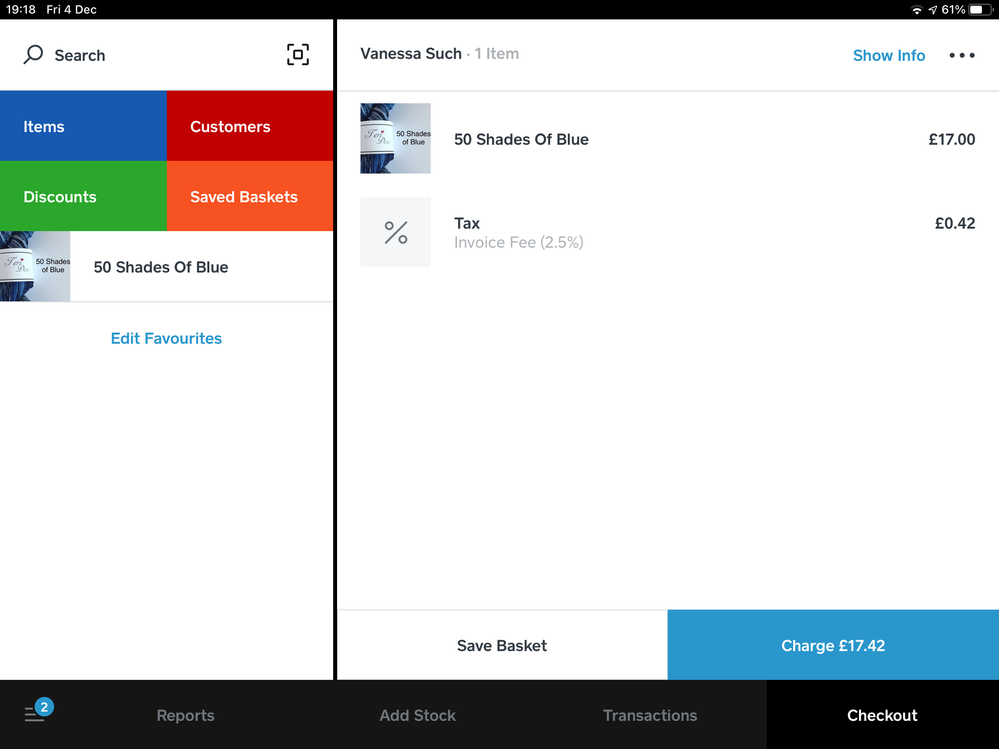The height and width of the screenshot is (749, 999).
Task: Select the £17.00 price of basket item
Action: (952, 139)
